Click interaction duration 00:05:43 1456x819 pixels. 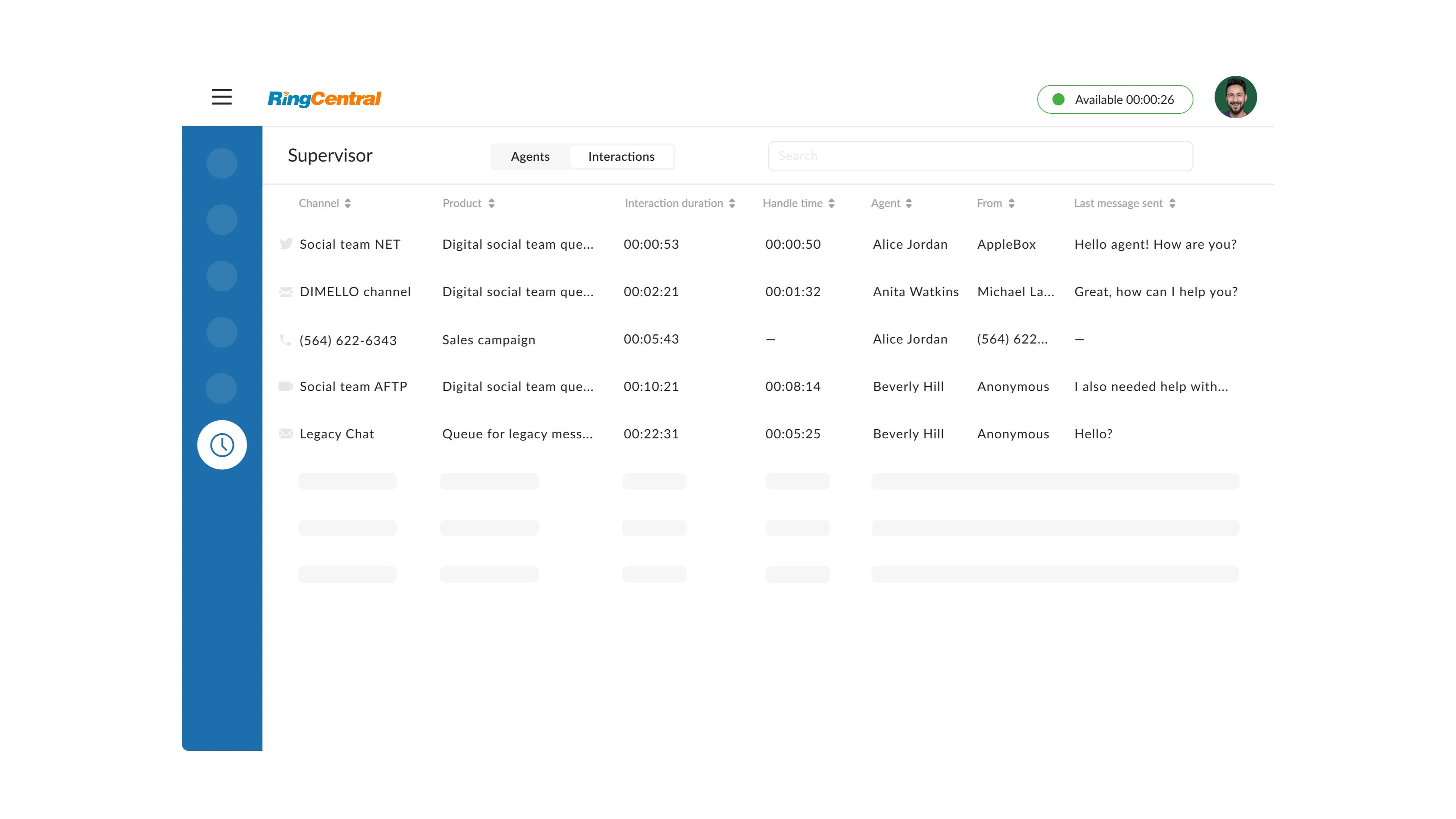(651, 339)
